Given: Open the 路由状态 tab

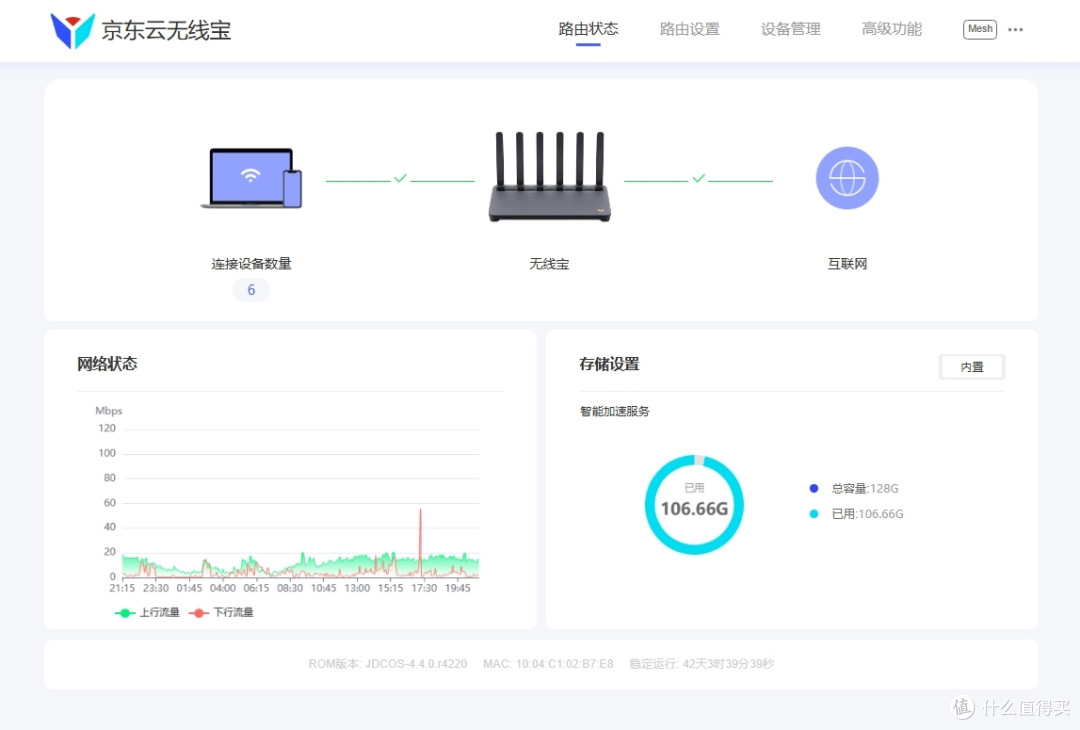Looking at the screenshot, I should 588,29.
